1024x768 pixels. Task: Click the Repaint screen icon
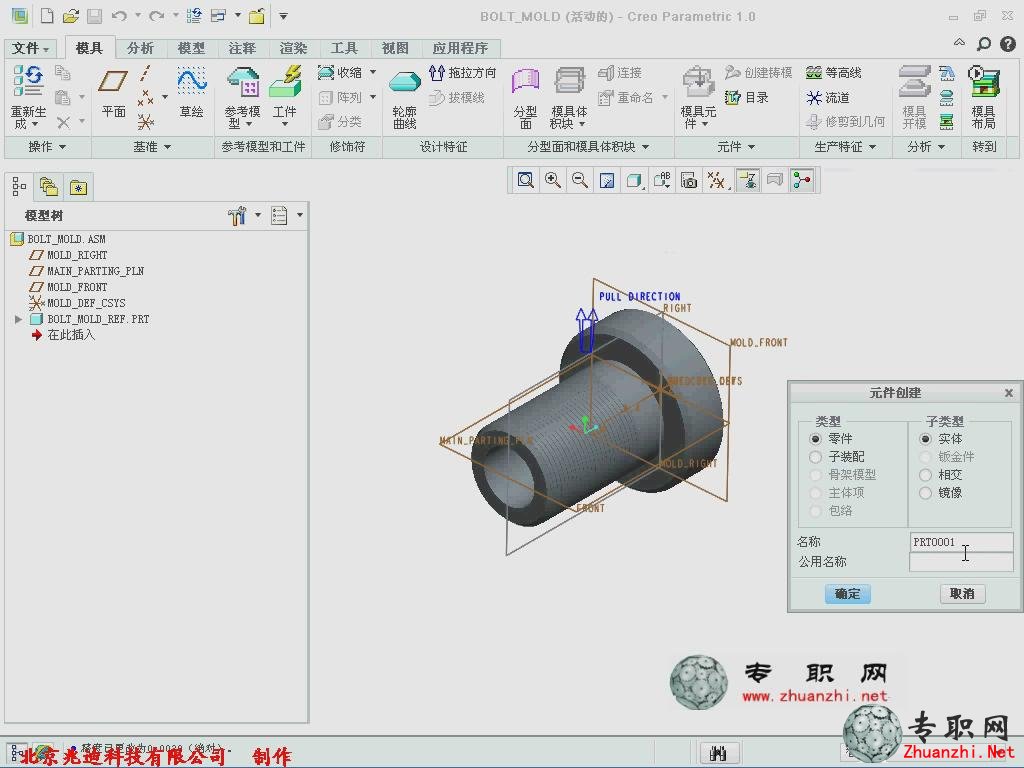click(607, 180)
